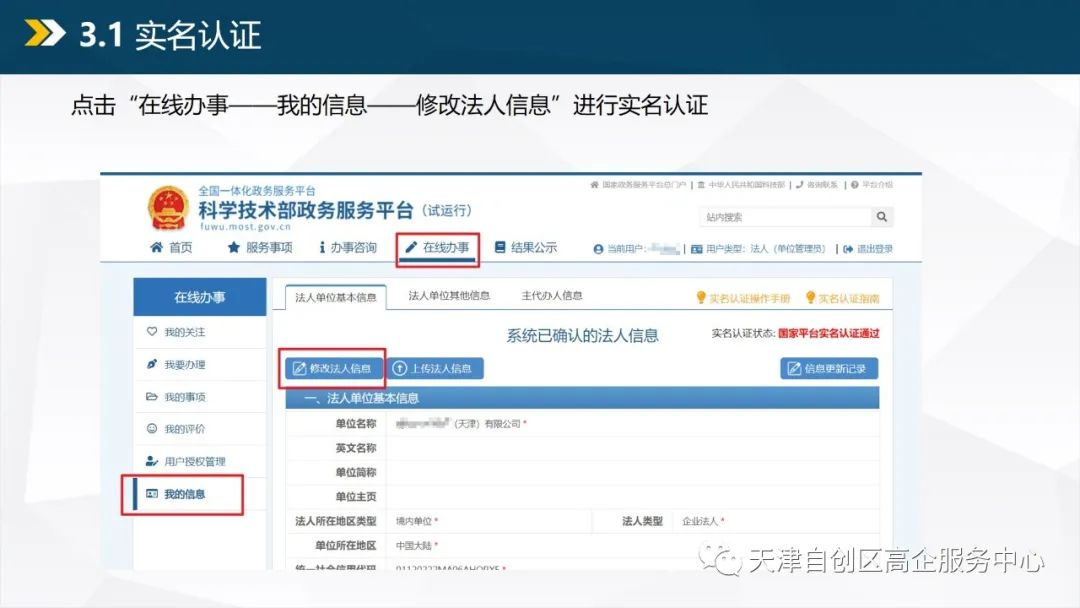Click the logout arrow icon
Screen dimensions: 1080x608
(x=848, y=249)
